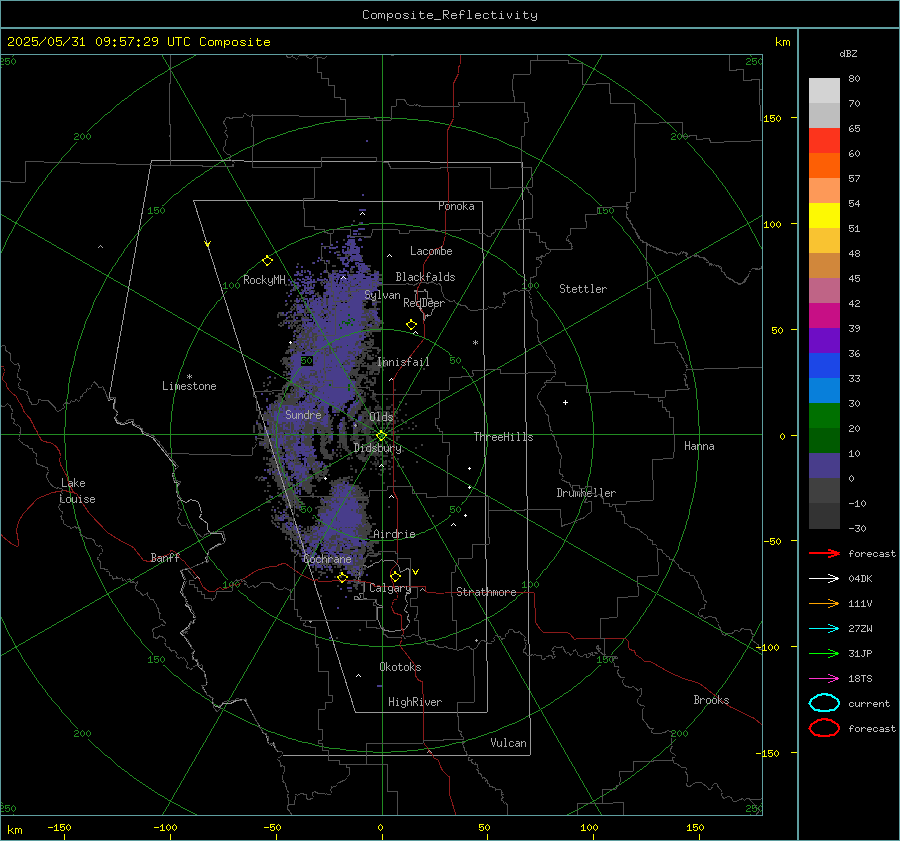The image size is (900, 841).
Task: Click the Okotoks town label
Action: [x=400, y=667]
